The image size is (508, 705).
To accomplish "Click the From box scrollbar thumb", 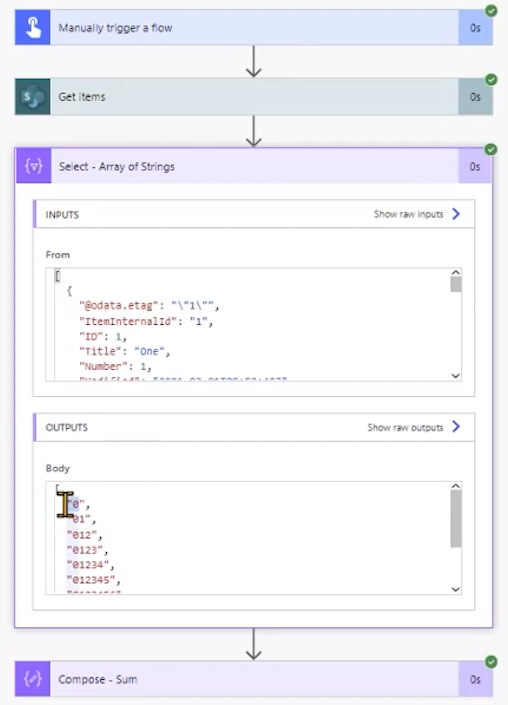I will [456, 285].
